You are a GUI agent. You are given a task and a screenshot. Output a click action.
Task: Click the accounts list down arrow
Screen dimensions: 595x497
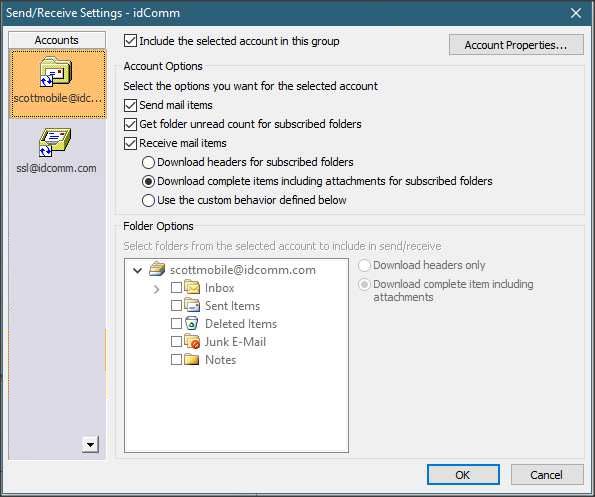click(90, 444)
